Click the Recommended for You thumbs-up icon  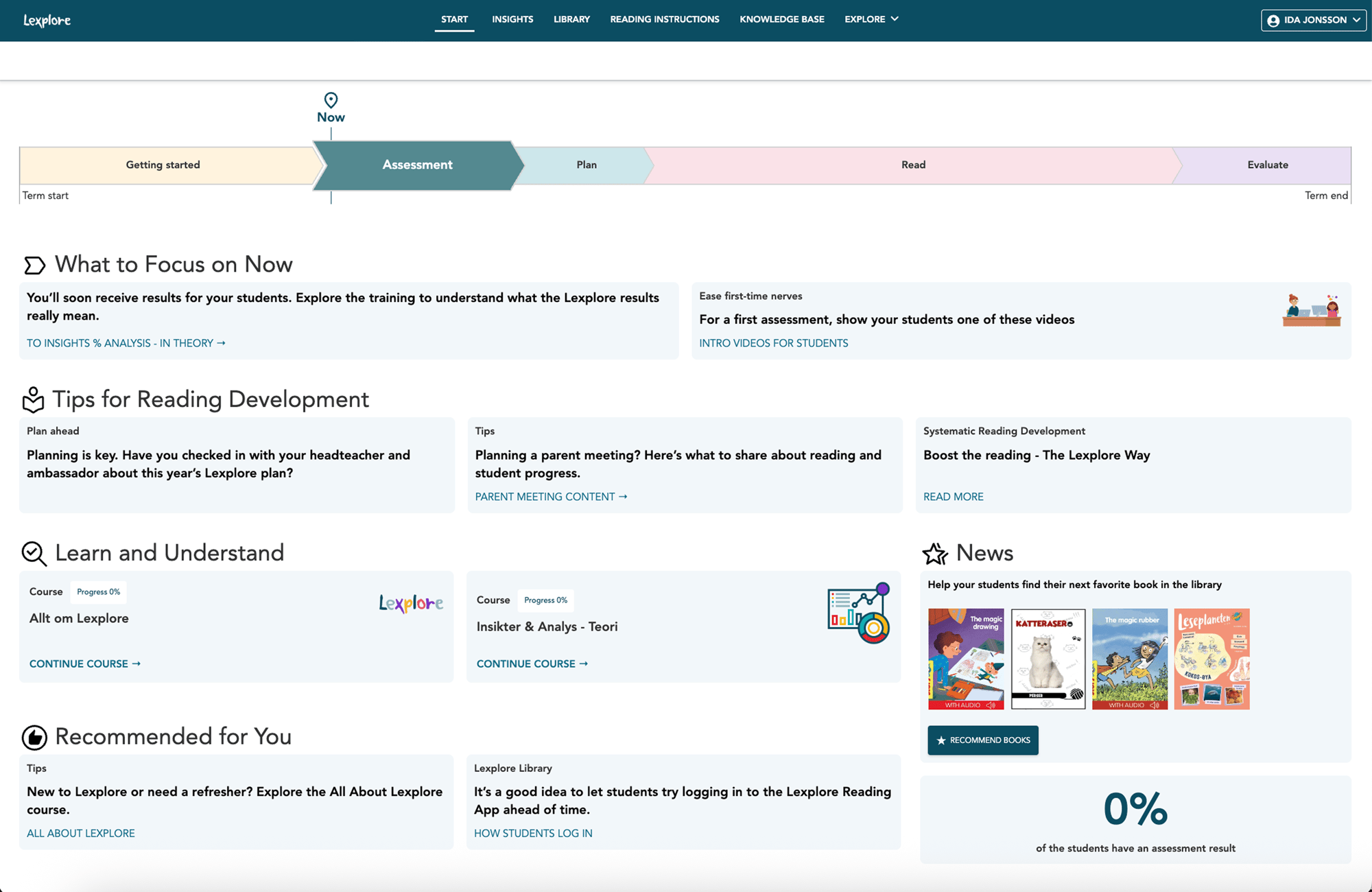coord(34,738)
